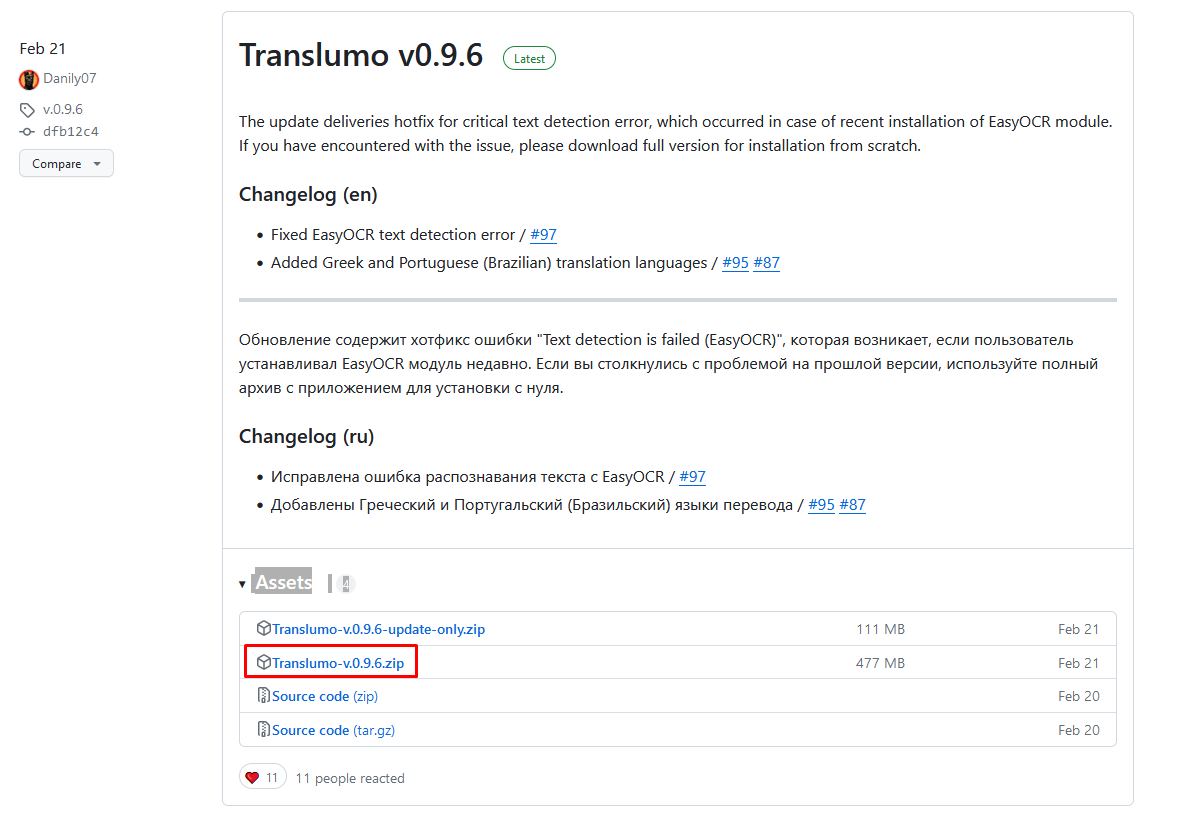Click the Translumo v0.9.6 release title
This screenshot has width=1203, height=818.
pyautogui.click(x=361, y=56)
